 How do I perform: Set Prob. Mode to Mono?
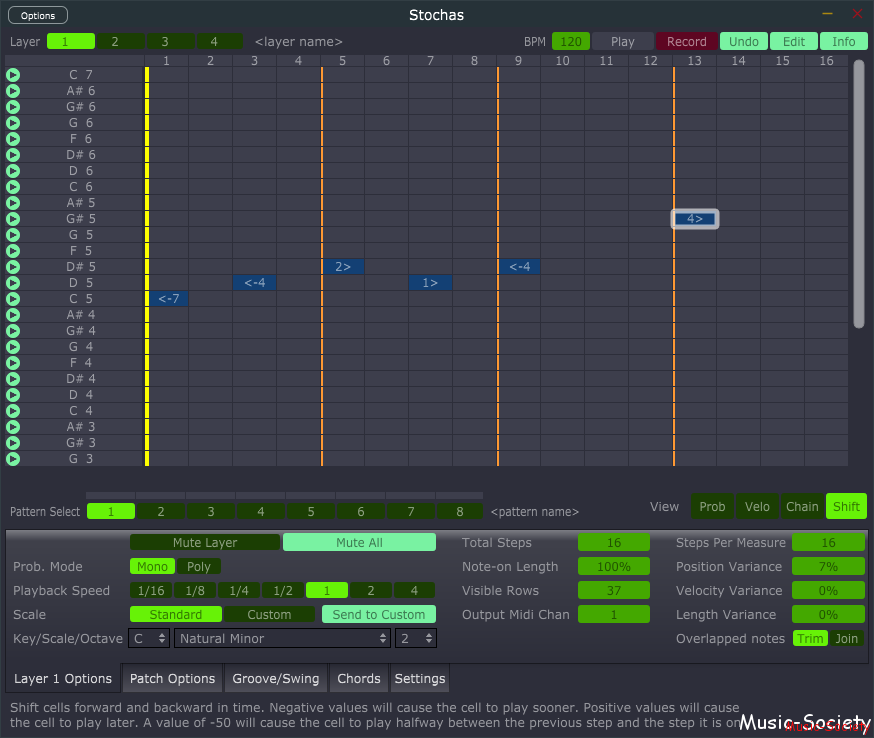pyautogui.click(x=152, y=567)
